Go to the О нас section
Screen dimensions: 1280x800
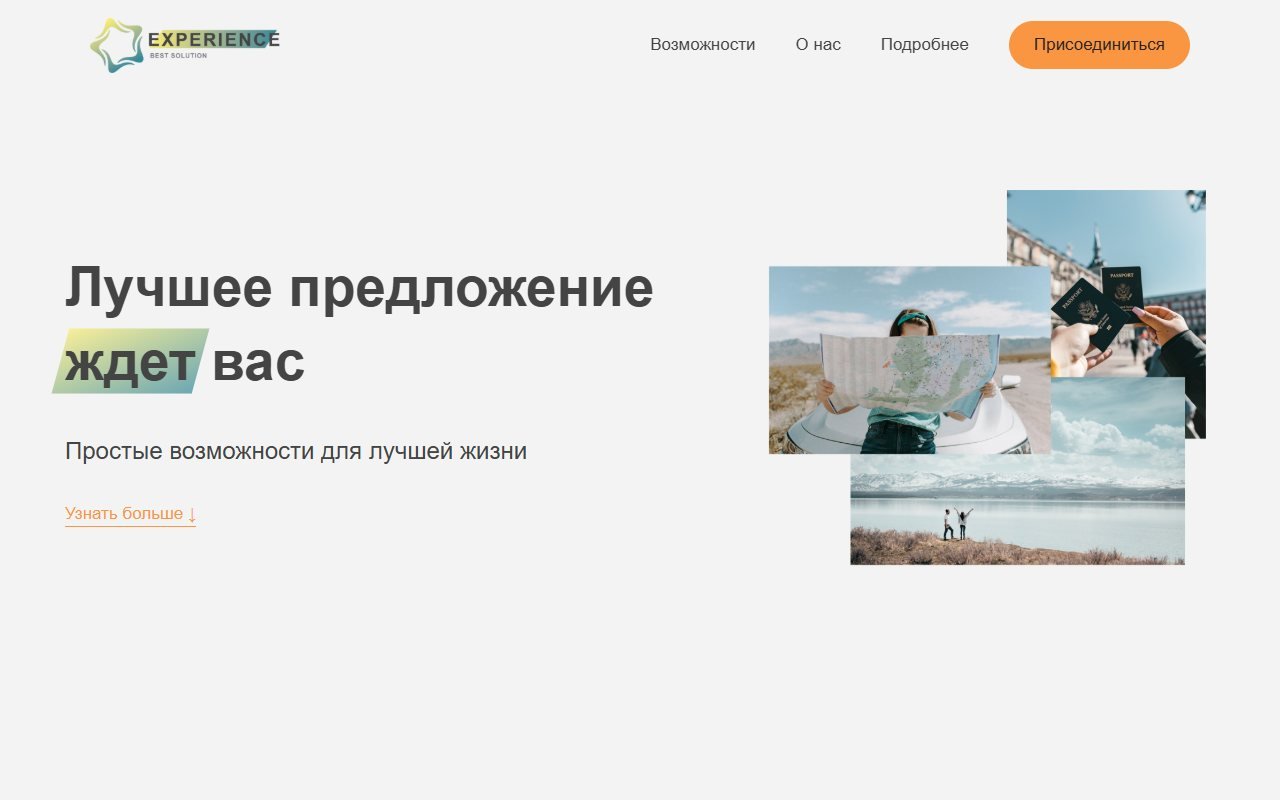pyautogui.click(x=818, y=45)
